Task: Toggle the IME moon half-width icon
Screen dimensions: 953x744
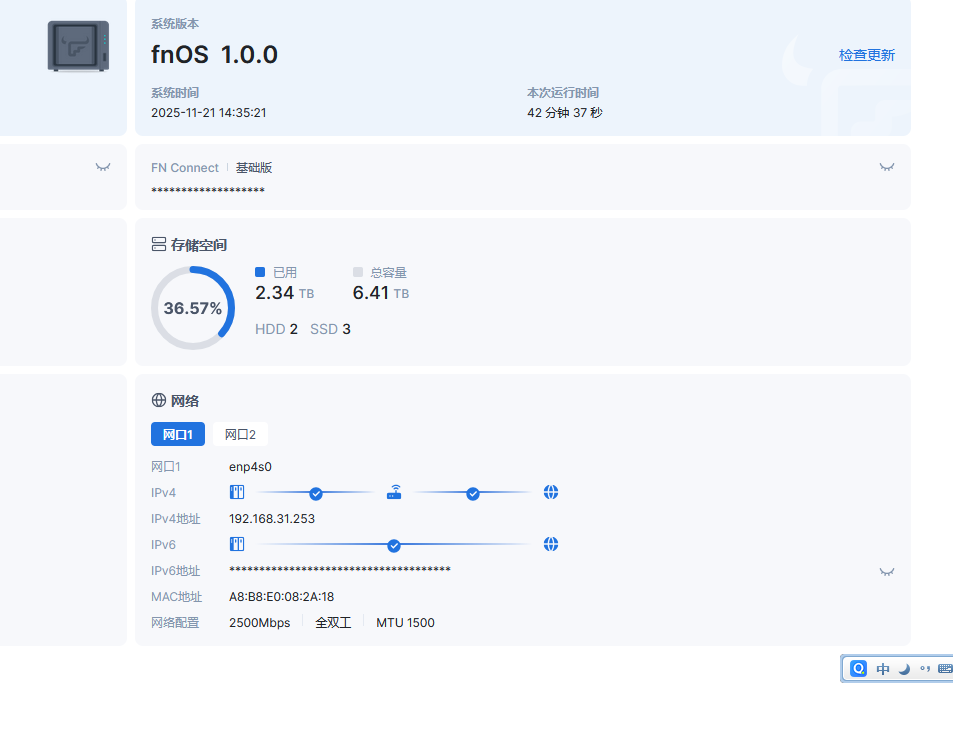Action: [x=904, y=669]
